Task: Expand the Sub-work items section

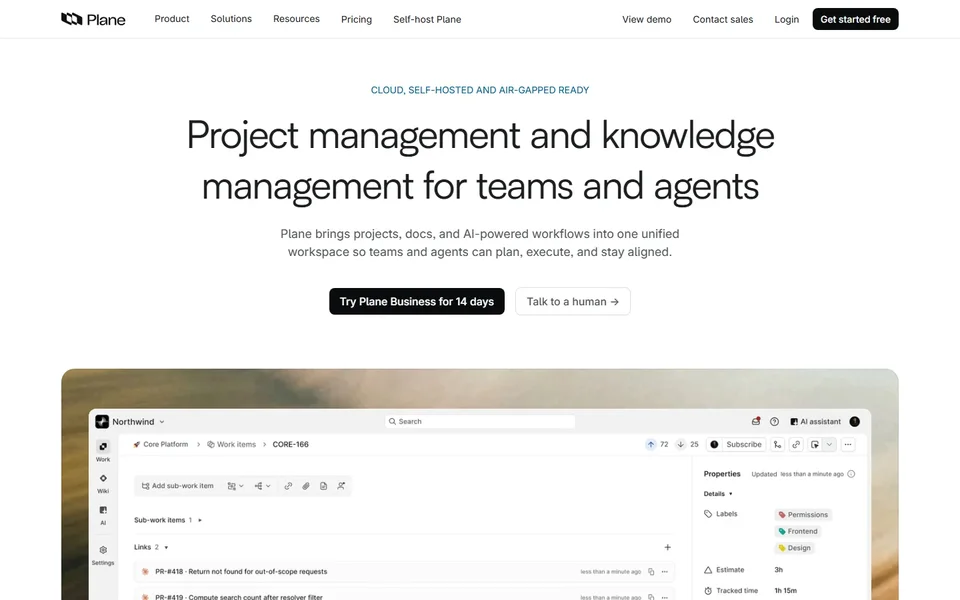Action: (200, 520)
